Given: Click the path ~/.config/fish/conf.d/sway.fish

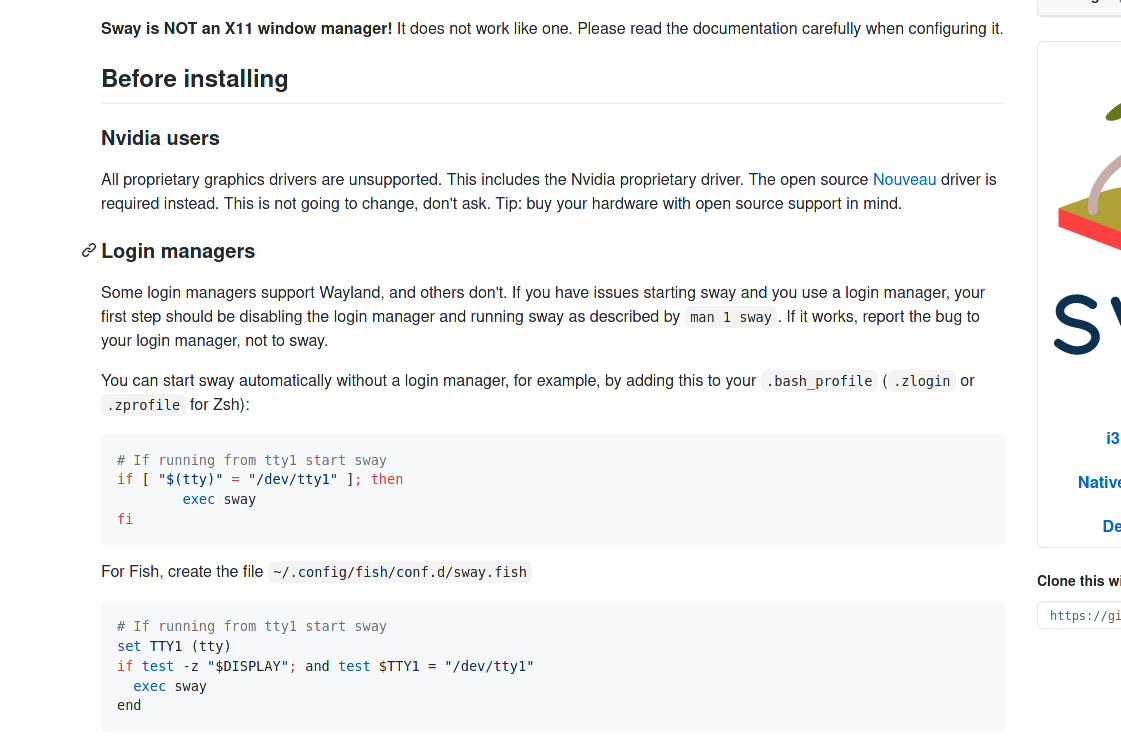Looking at the screenshot, I should pyautogui.click(x=400, y=572).
